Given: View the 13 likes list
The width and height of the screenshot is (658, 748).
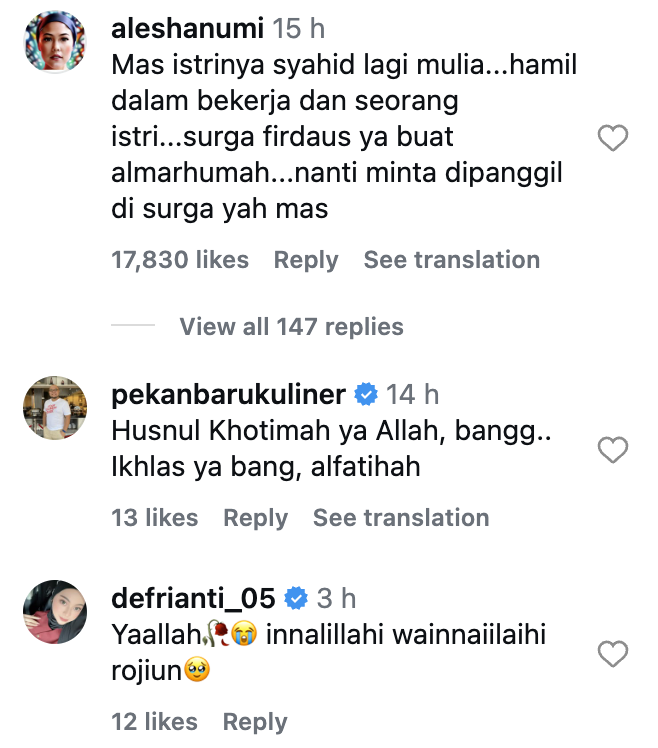Looking at the screenshot, I should [x=155, y=518].
